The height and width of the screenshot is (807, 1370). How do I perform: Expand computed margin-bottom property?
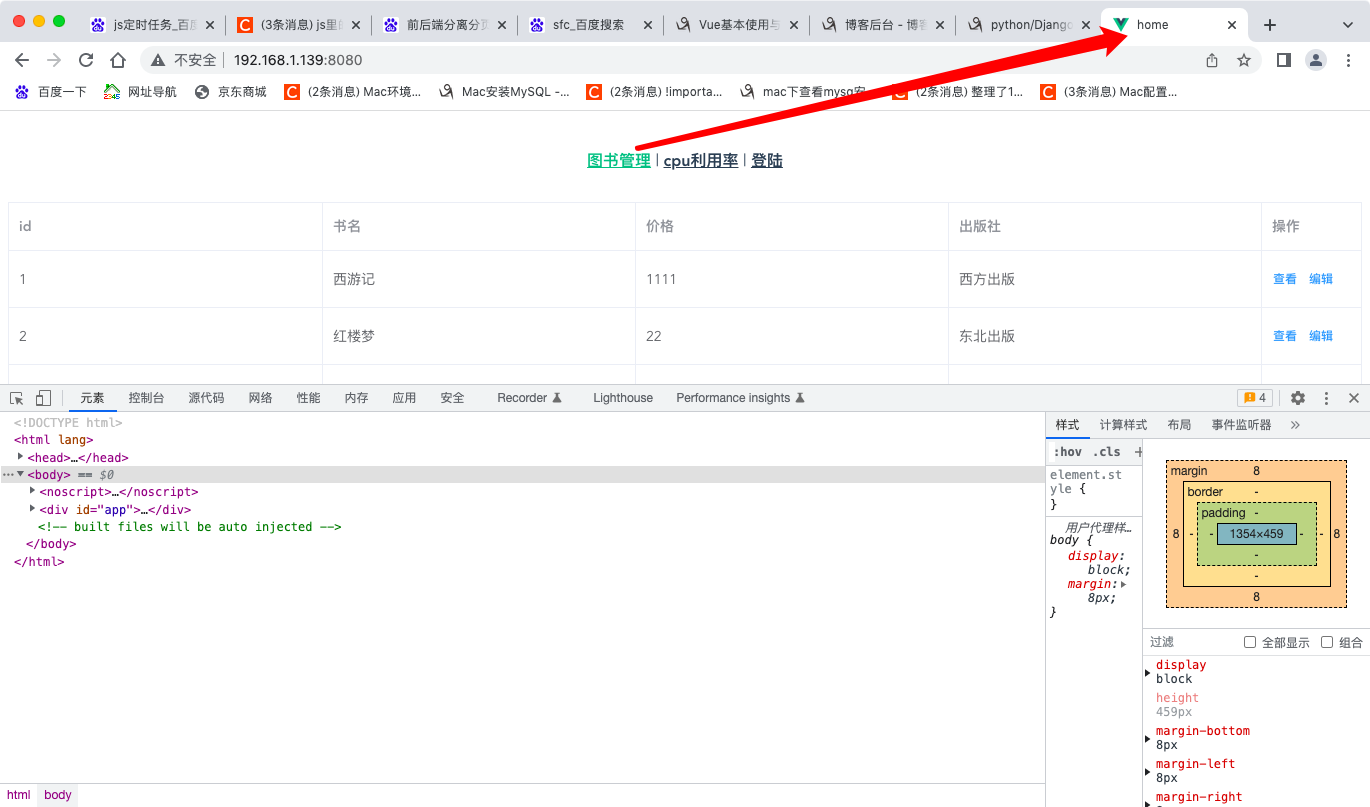pos(1148,738)
